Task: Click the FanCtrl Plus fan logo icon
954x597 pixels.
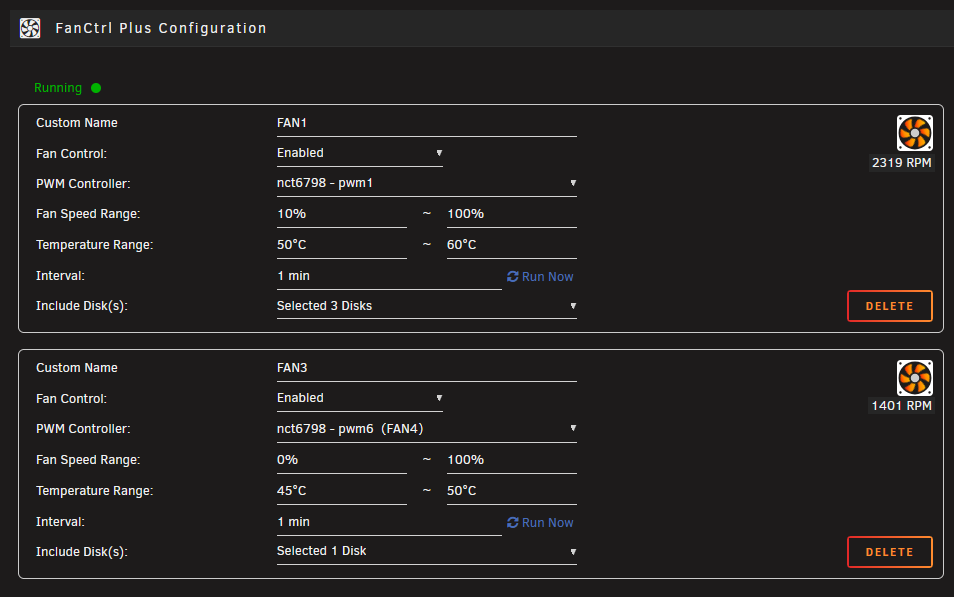Action: pos(30,28)
